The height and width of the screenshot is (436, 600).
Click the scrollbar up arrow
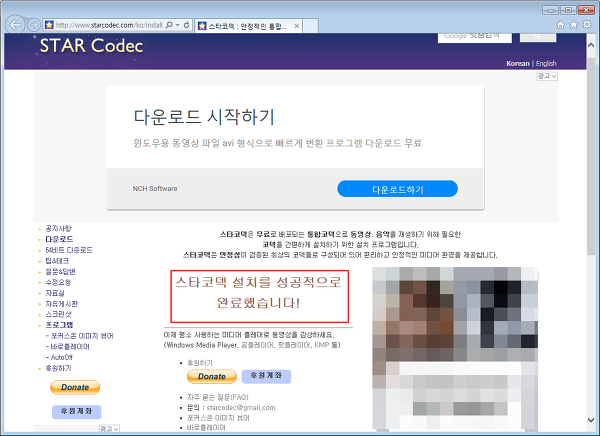click(x=591, y=45)
